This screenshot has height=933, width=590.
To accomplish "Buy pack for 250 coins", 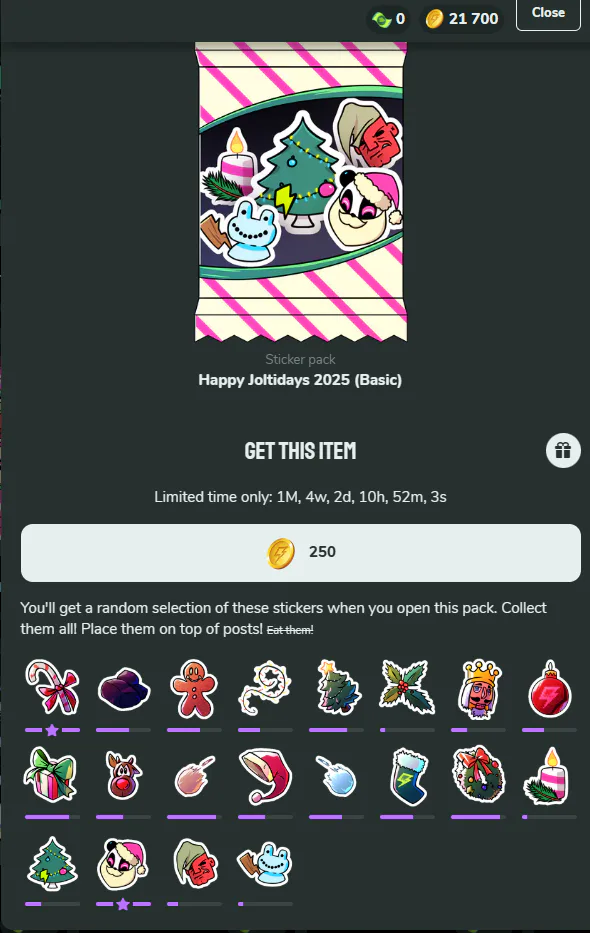I will [x=301, y=553].
